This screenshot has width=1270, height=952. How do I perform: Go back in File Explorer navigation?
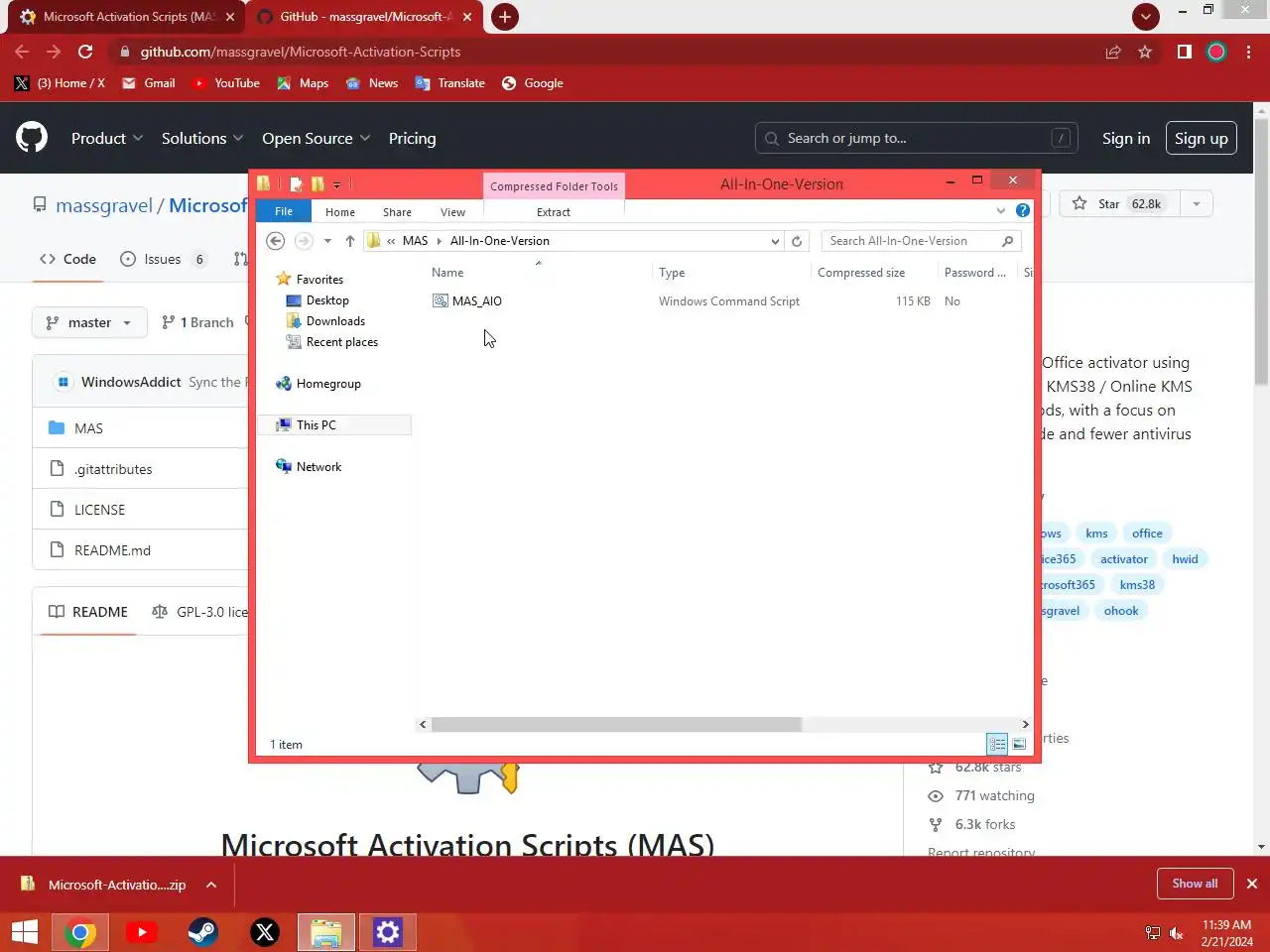pos(276,241)
